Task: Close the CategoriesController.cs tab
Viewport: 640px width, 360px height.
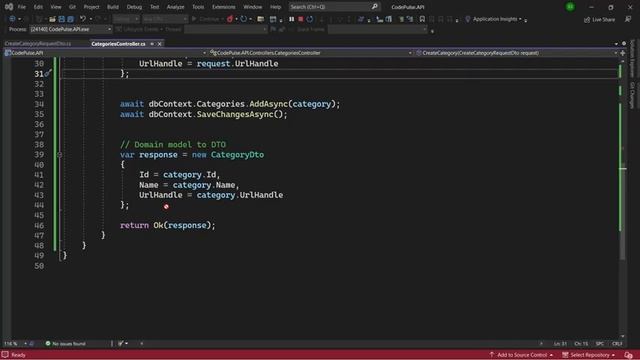Action: pos(160,44)
